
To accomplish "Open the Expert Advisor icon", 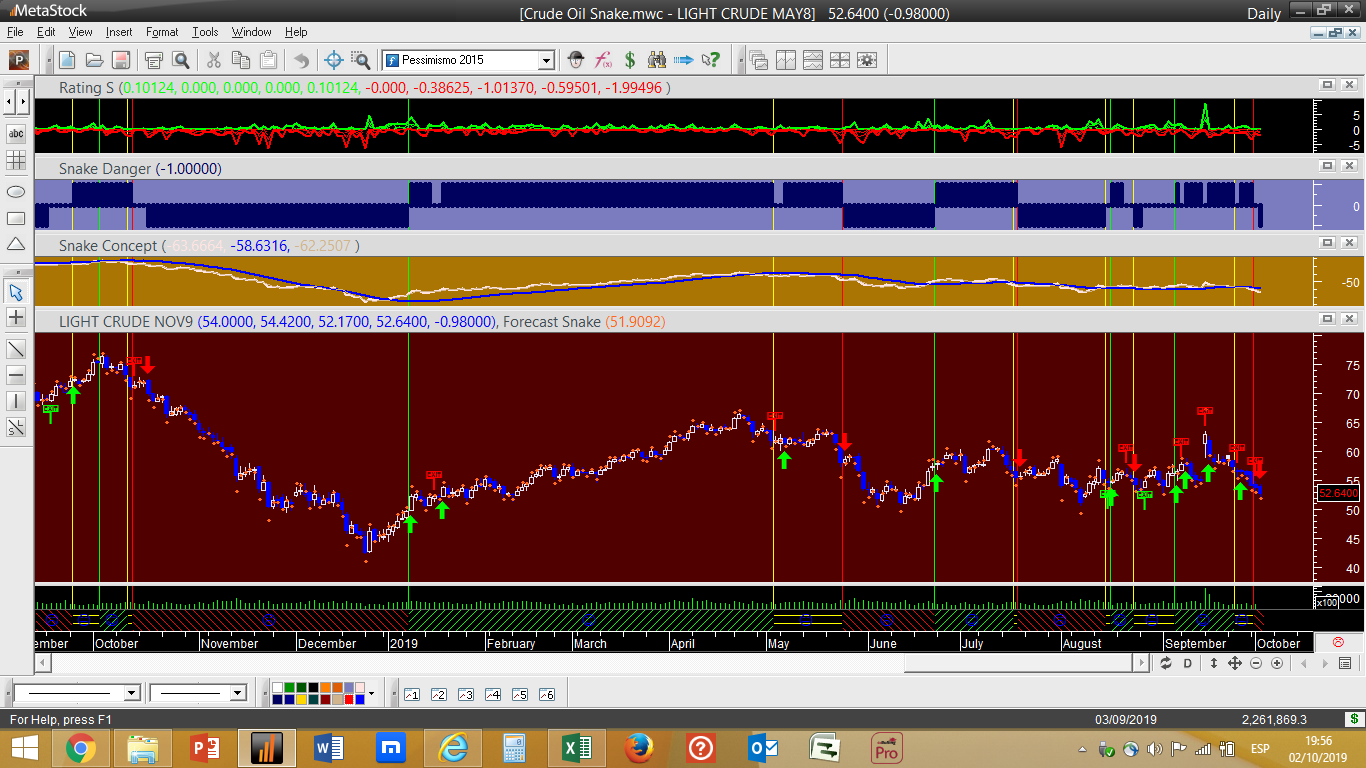I will [575, 60].
